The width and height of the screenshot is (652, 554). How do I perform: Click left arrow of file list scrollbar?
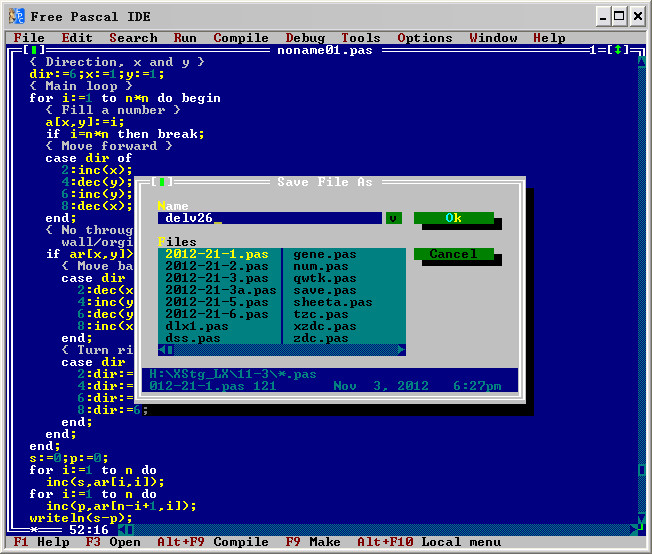pyautogui.click(x=162, y=350)
